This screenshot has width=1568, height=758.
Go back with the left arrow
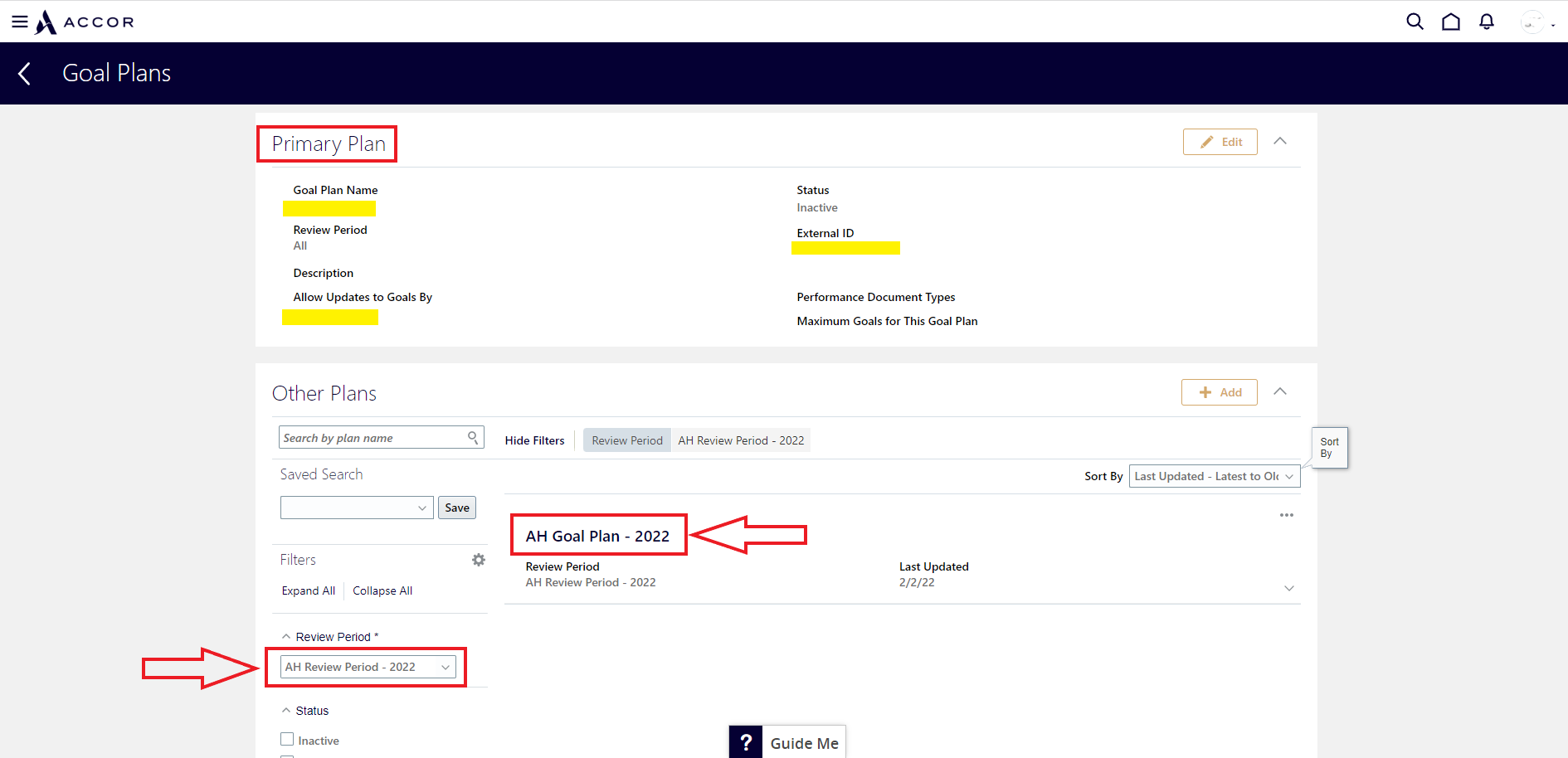point(25,73)
